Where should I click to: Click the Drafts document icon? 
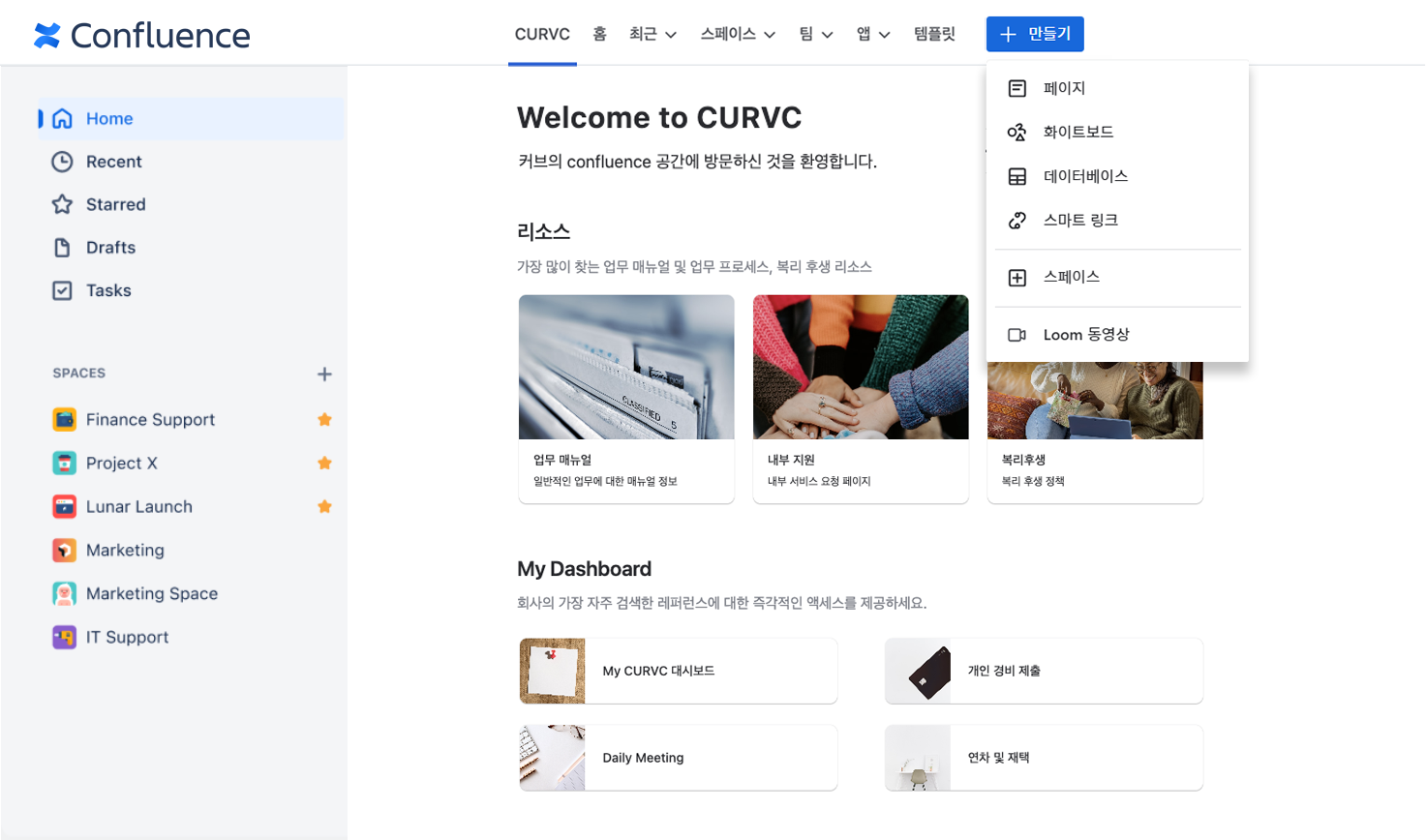click(x=62, y=248)
